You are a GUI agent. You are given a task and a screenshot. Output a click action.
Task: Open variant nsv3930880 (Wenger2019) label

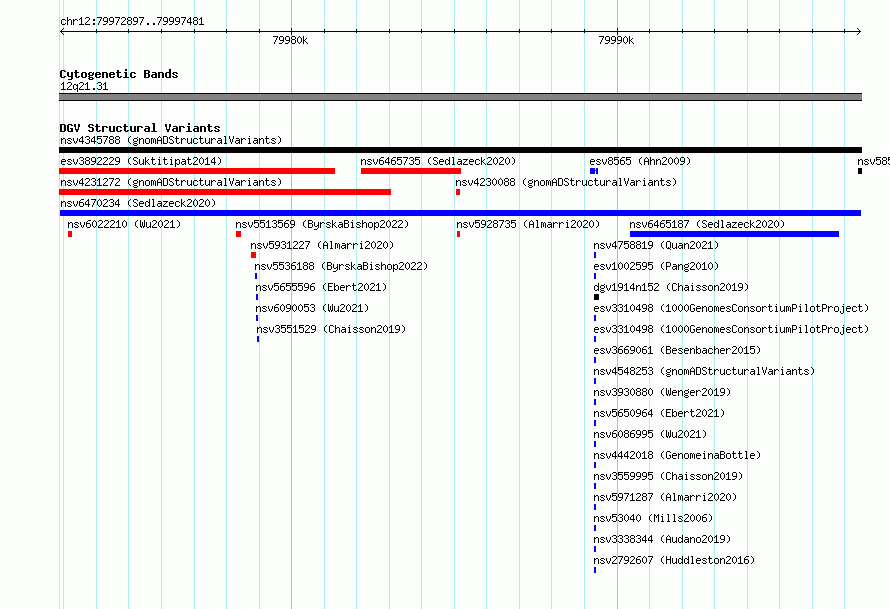(x=662, y=392)
